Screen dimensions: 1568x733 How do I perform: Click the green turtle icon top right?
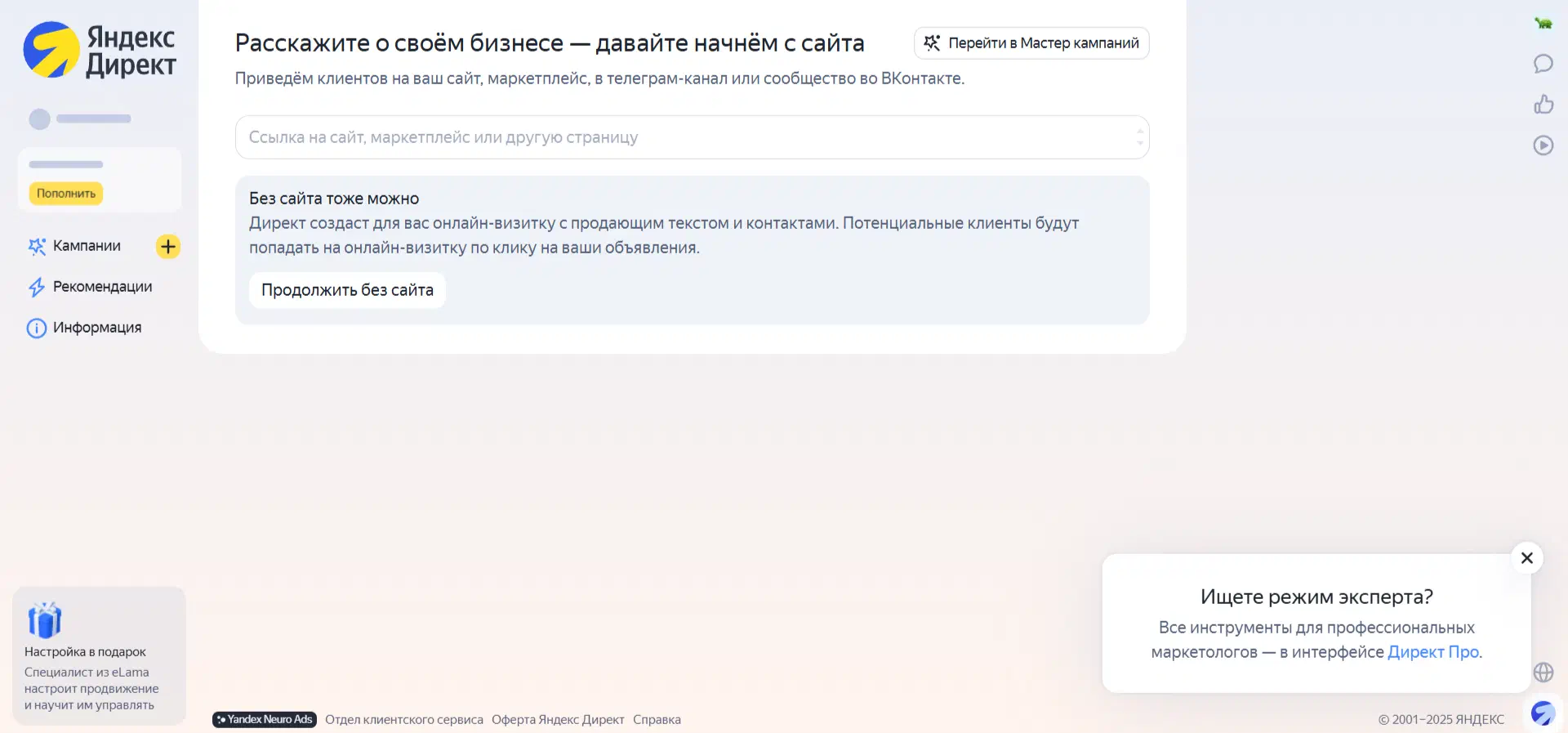pyautogui.click(x=1543, y=23)
